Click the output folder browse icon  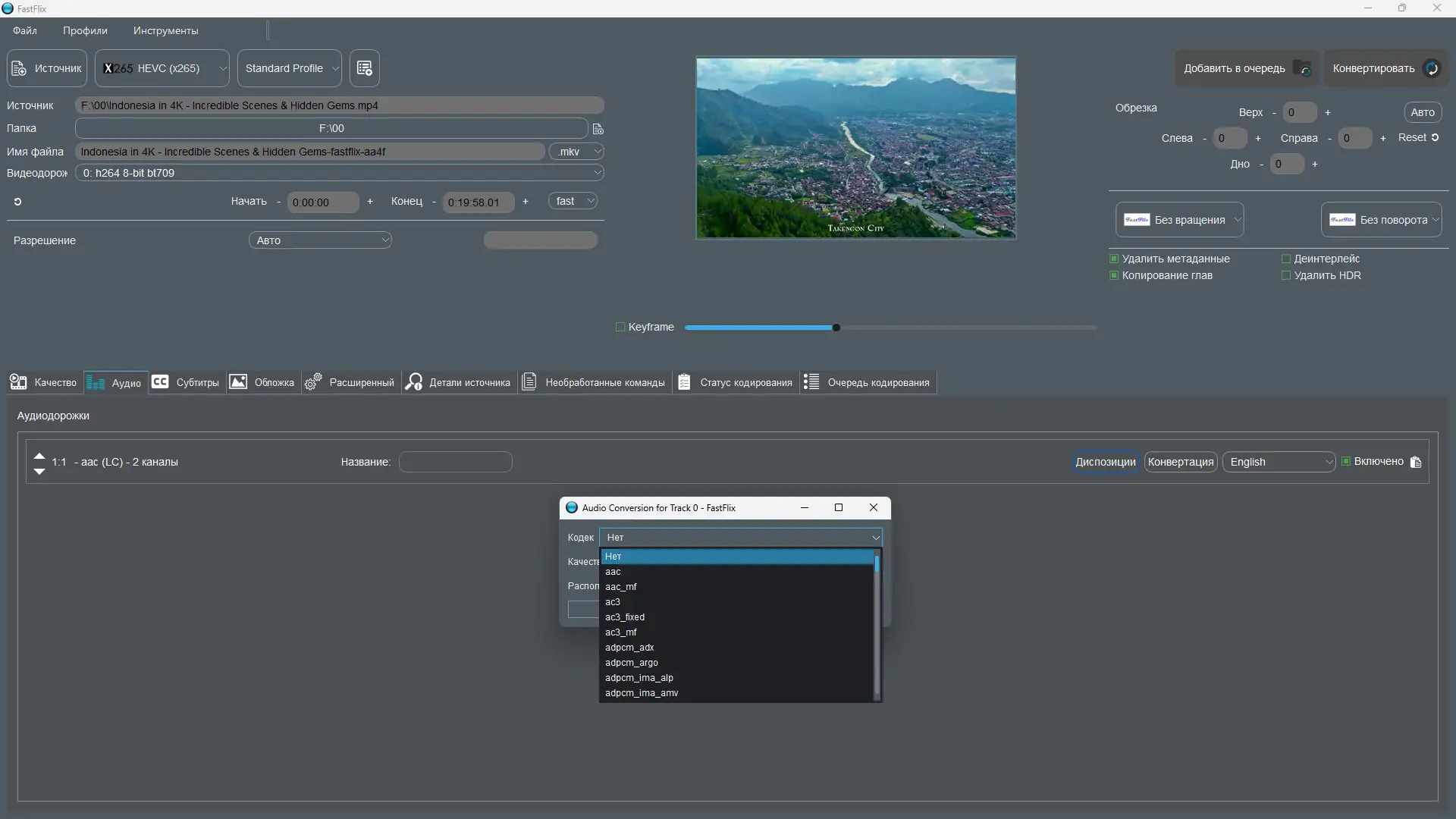pyautogui.click(x=598, y=129)
